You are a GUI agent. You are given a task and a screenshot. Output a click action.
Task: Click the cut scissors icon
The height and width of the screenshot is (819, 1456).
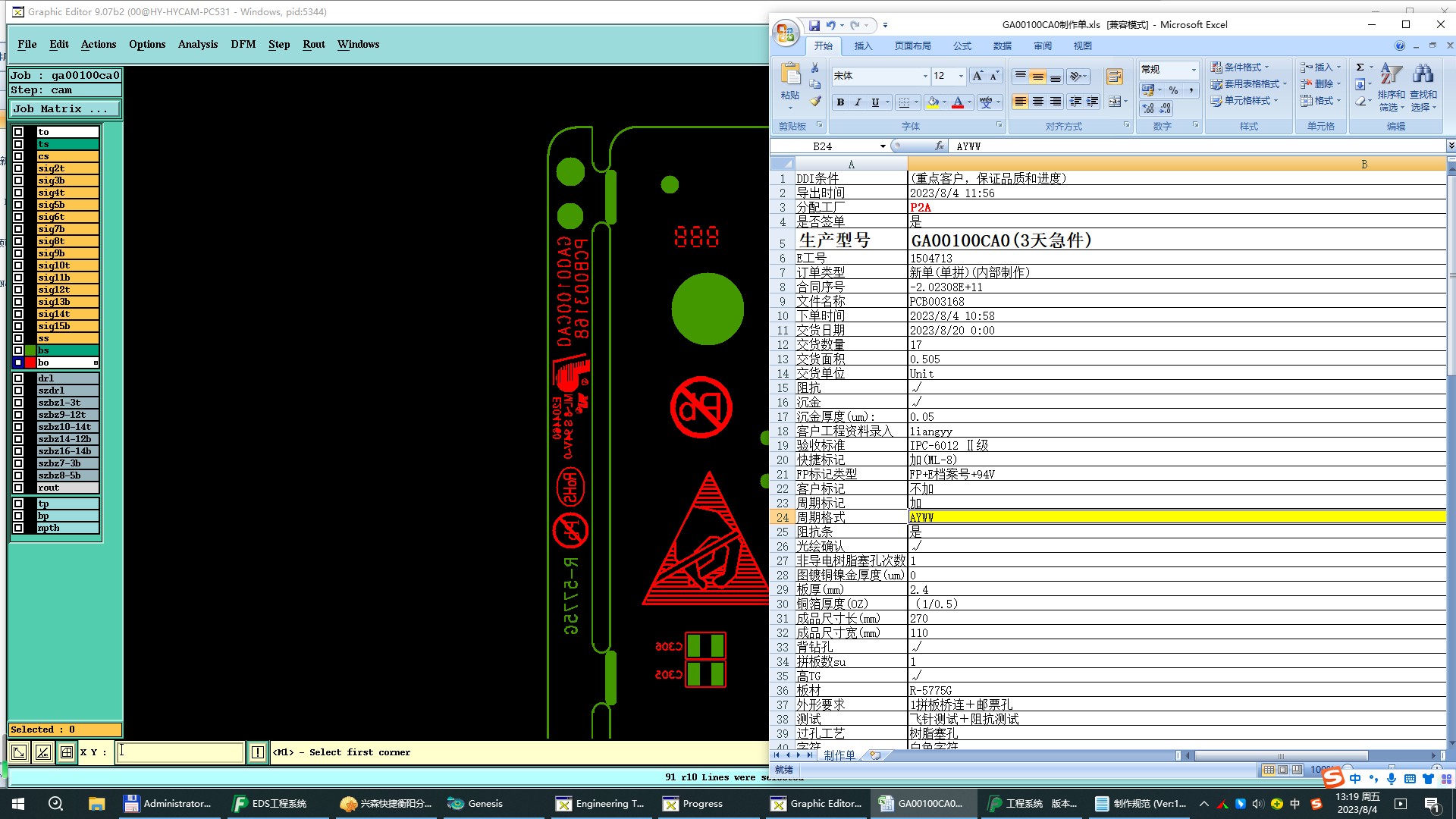815,68
